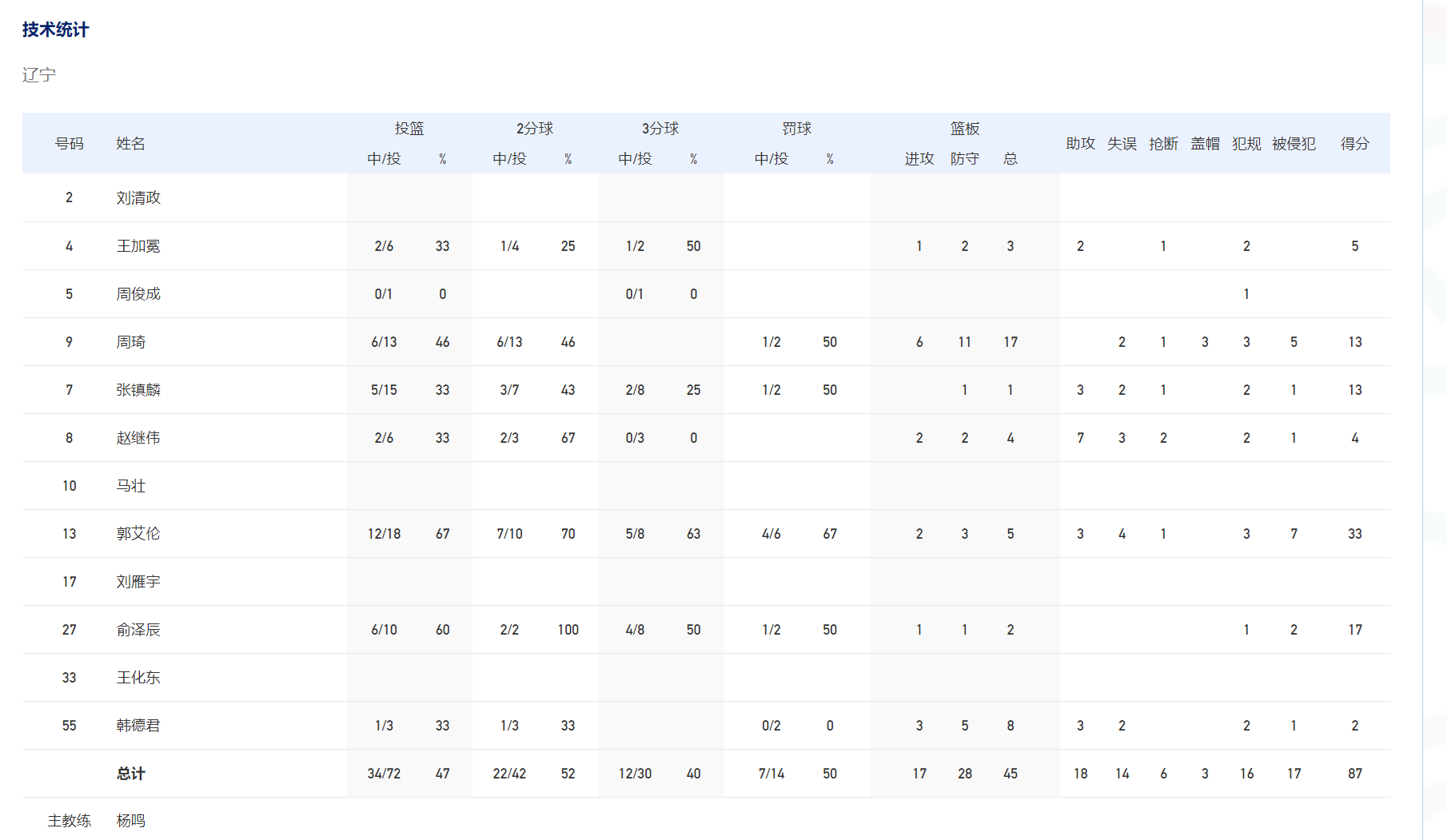Click team total points 87
Viewport: 1447px width, 840px height.
(x=1355, y=774)
